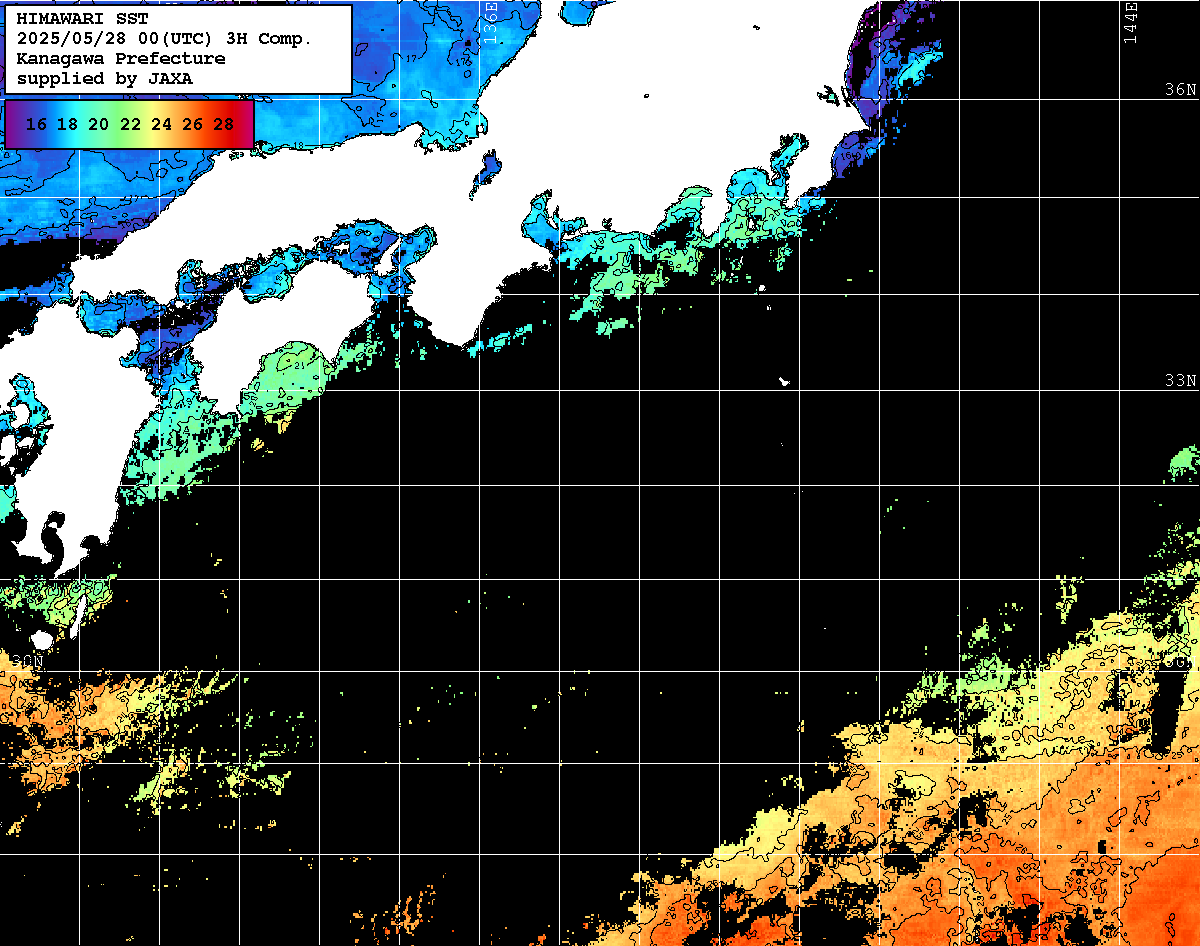Pick the 28 degree value on color scale
Viewport: 1200px width, 946px height.
(x=223, y=125)
